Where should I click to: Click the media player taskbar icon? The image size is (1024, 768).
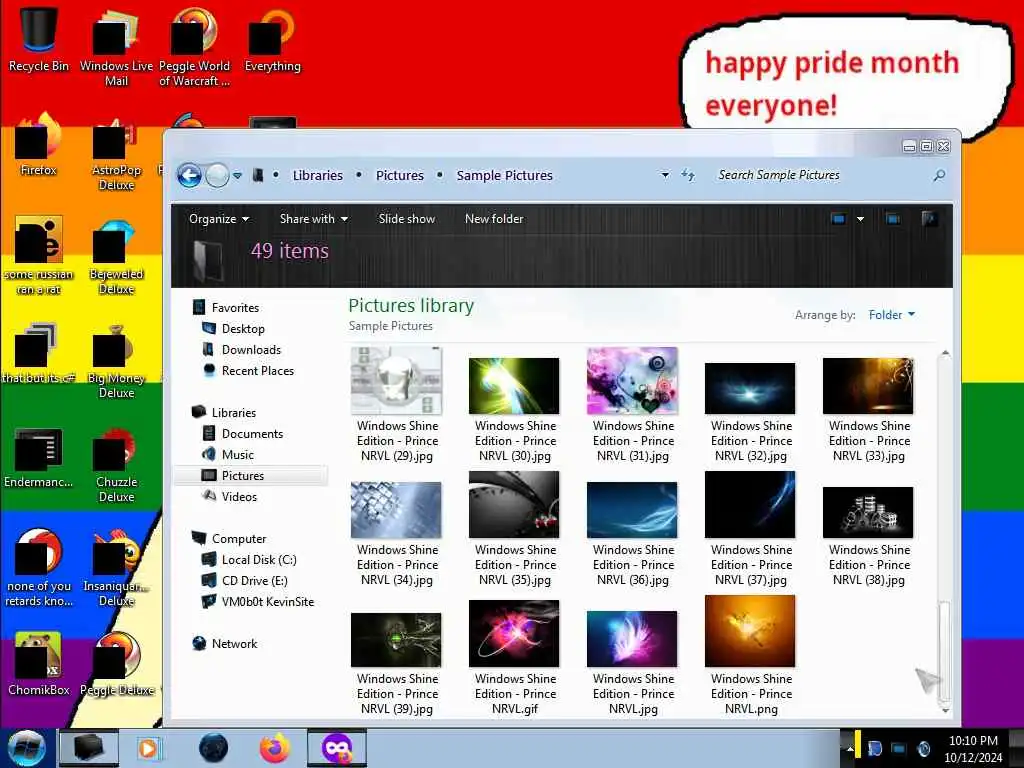(x=148, y=748)
